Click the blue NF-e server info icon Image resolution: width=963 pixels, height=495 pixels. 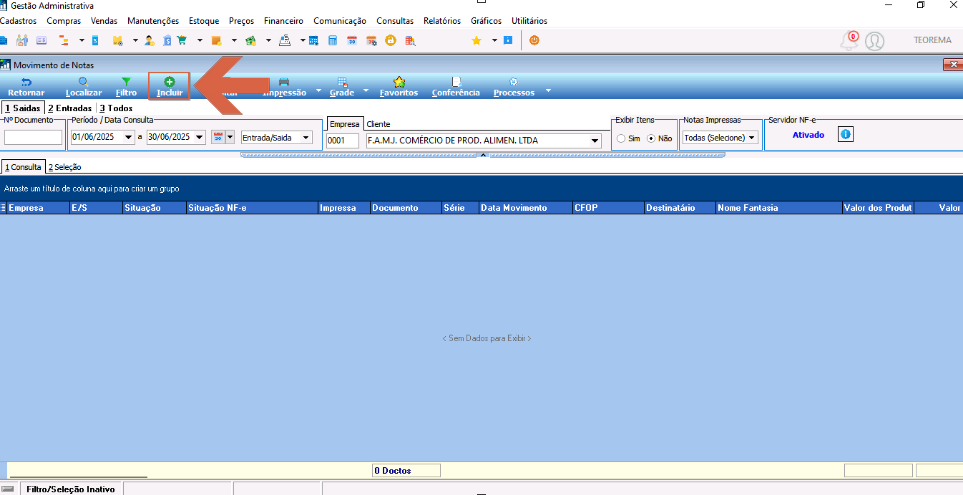pyautogui.click(x=846, y=134)
